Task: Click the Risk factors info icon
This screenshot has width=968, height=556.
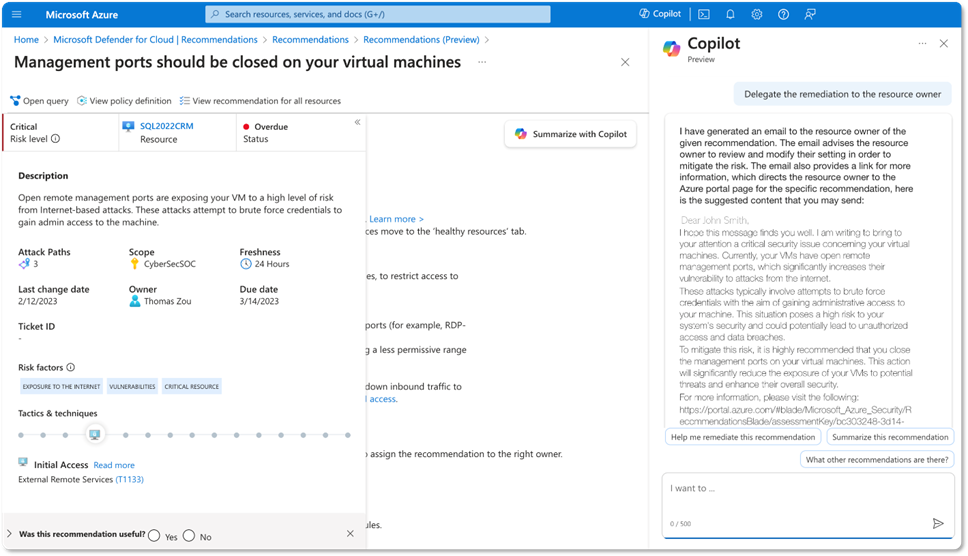Action: tap(70, 367)
